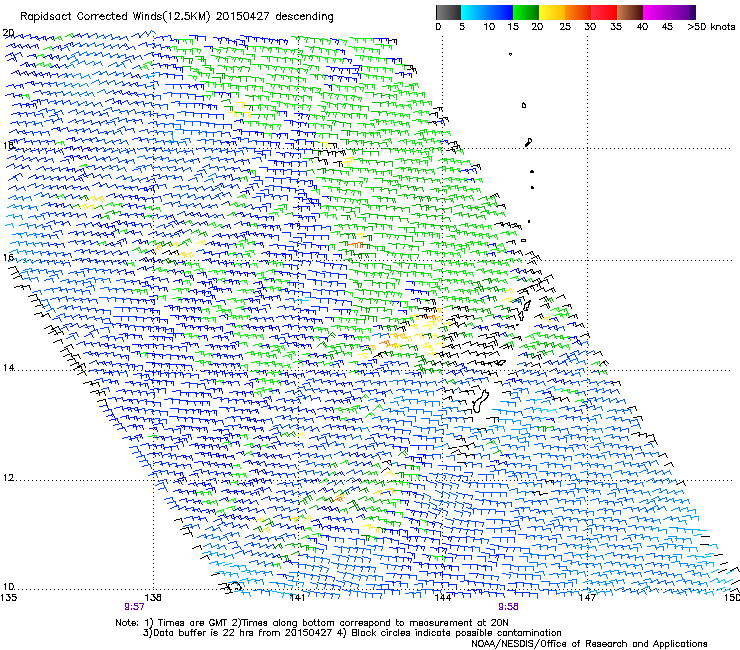Click the orange 25-30 knots legend swatch

[578, 12]
